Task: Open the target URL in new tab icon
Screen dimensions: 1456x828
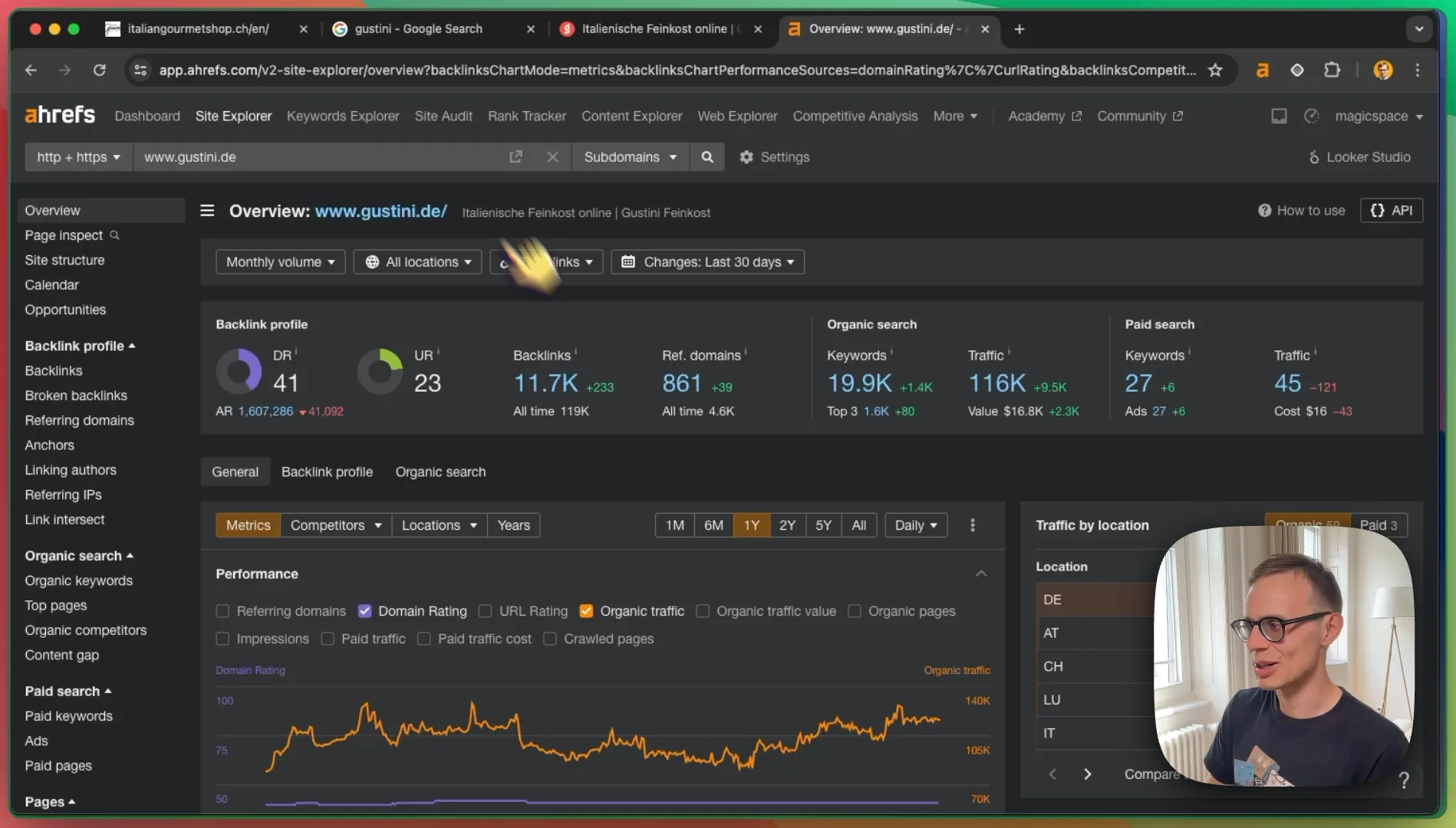Action: pyautogui.click(x=516, y=157)
